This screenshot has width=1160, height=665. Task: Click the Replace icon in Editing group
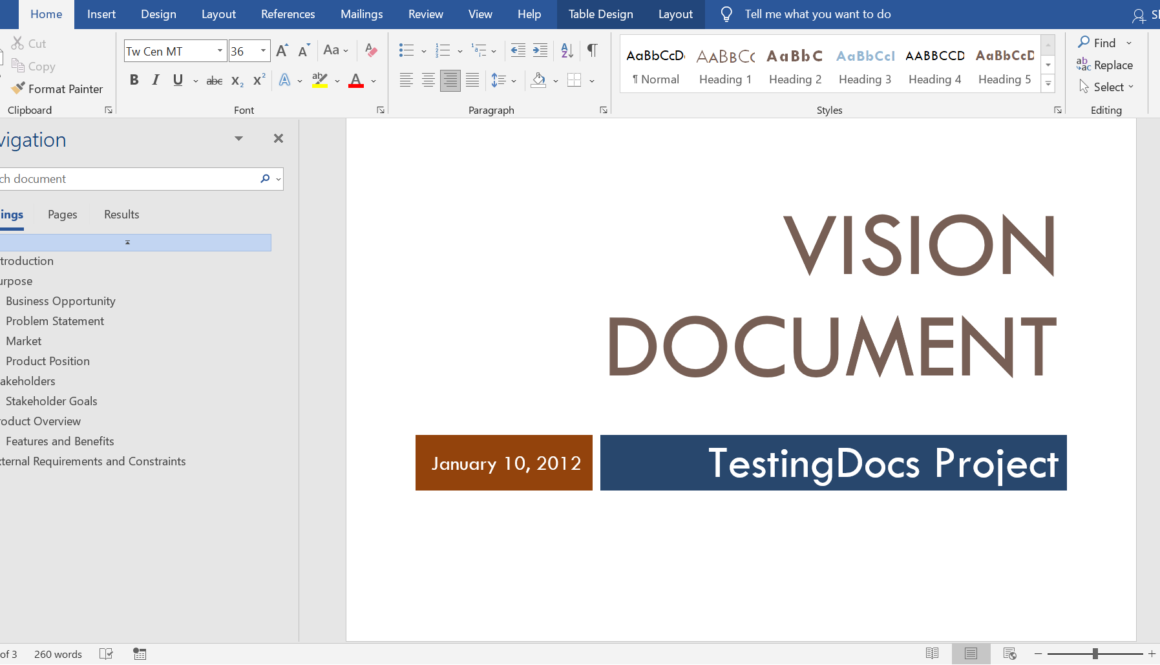click(1106, 64)
